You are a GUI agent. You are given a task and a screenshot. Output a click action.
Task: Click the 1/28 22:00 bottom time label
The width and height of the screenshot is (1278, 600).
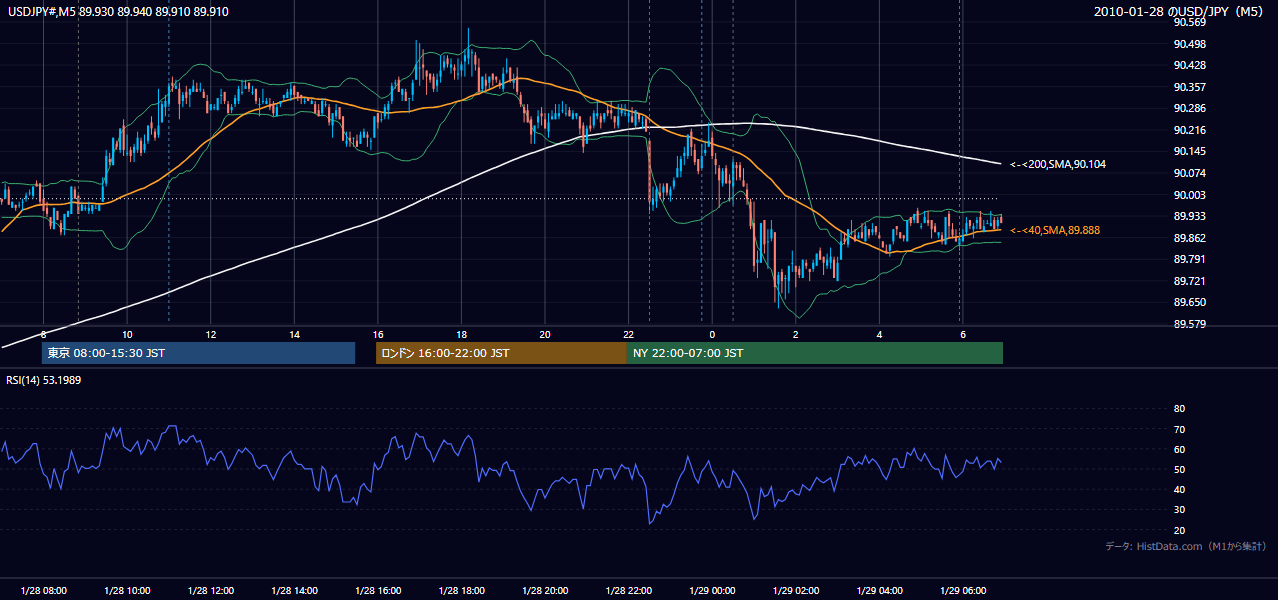coord(629,590)
